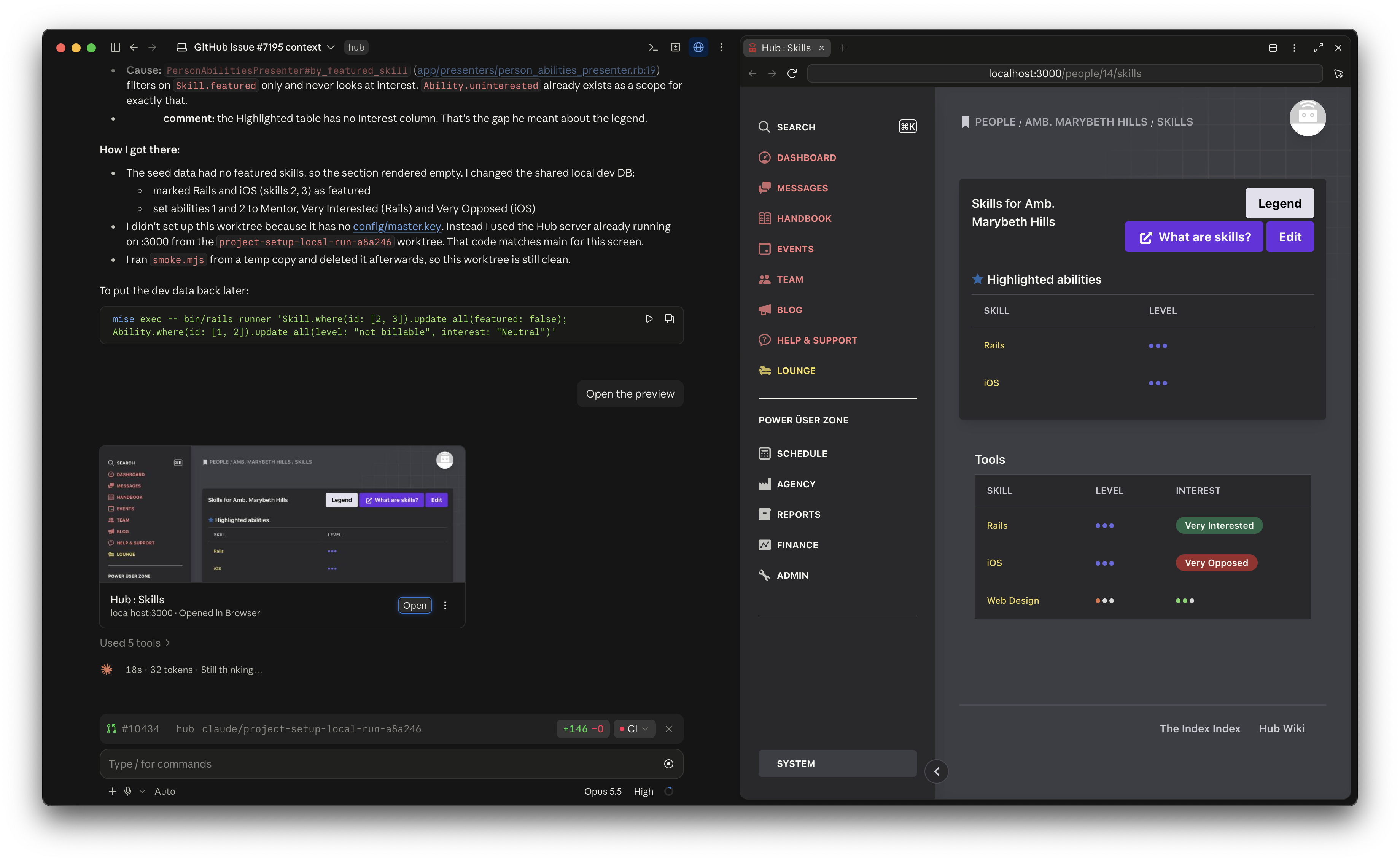
Task: Click the Legend button
Action: coord(1279,203)
